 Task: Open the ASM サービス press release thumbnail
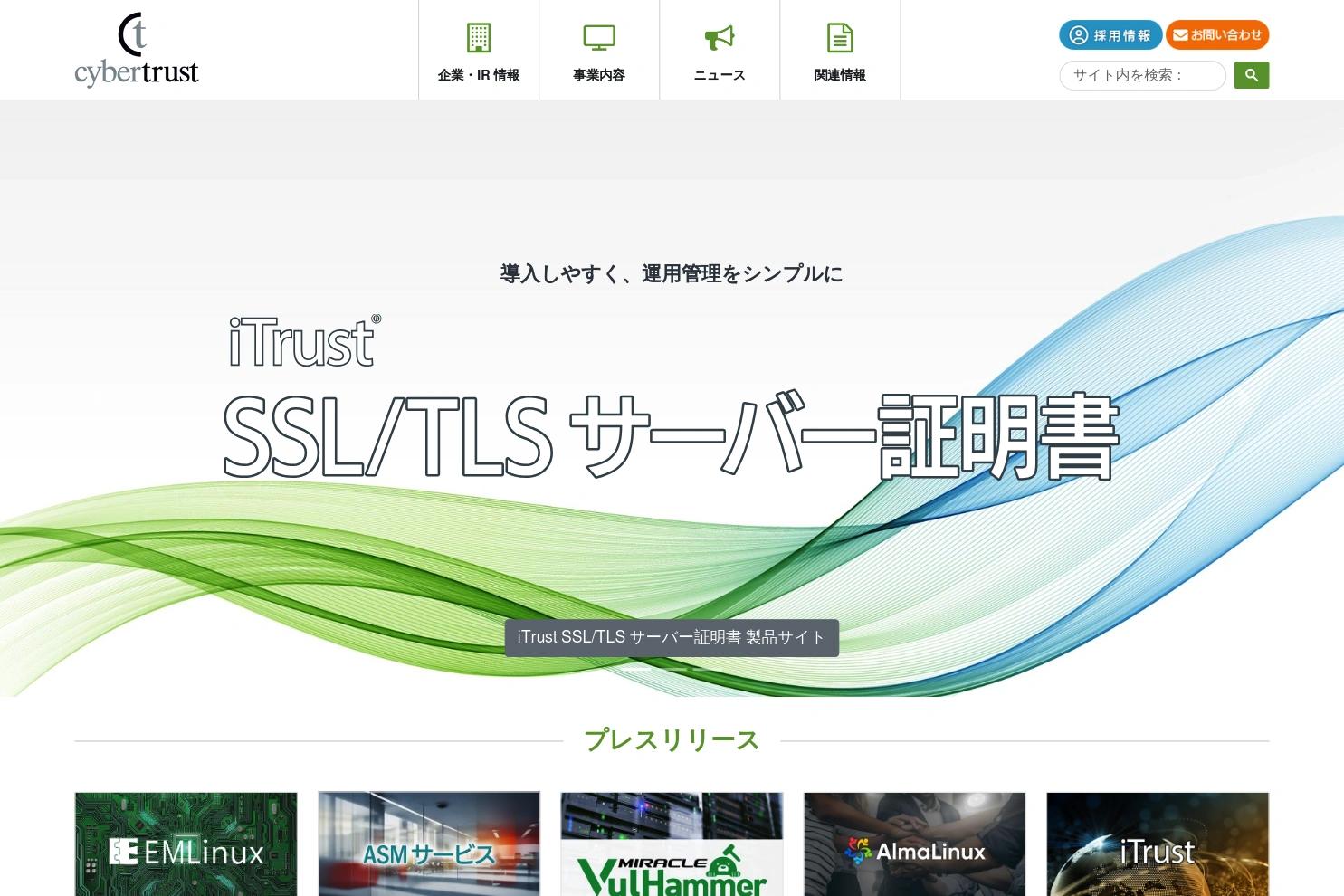(429, 844)
